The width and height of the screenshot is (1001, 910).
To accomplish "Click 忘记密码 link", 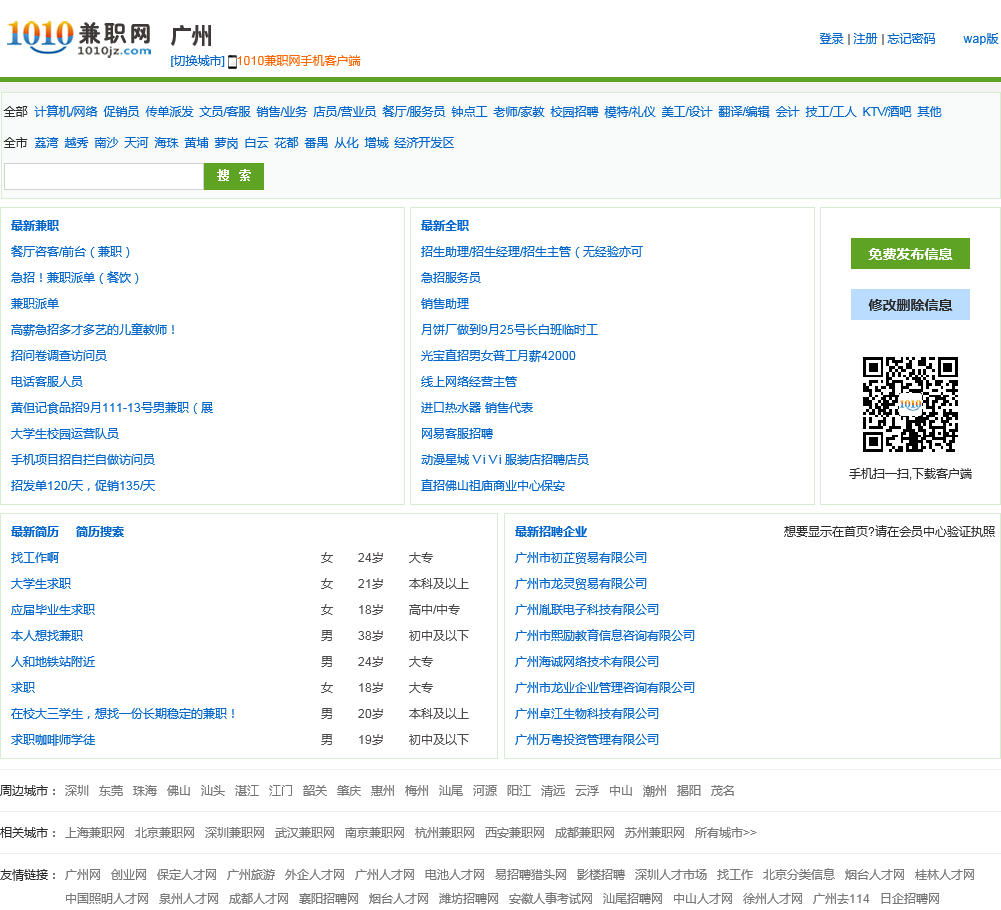I will 911,39.
